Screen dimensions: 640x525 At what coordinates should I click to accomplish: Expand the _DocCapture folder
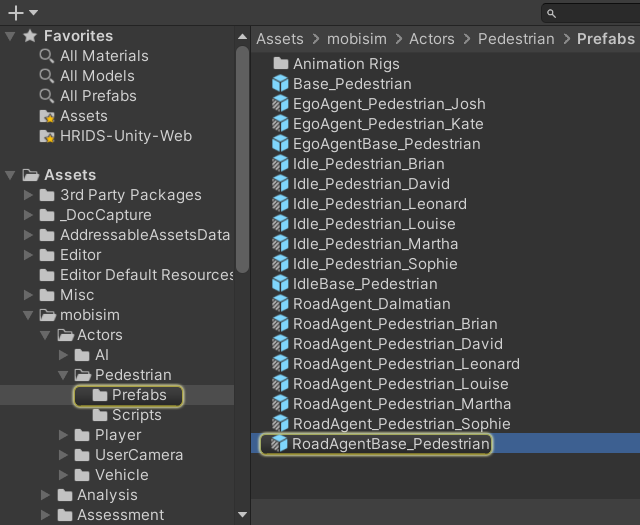pyautogui.click(x=28, y=215)
